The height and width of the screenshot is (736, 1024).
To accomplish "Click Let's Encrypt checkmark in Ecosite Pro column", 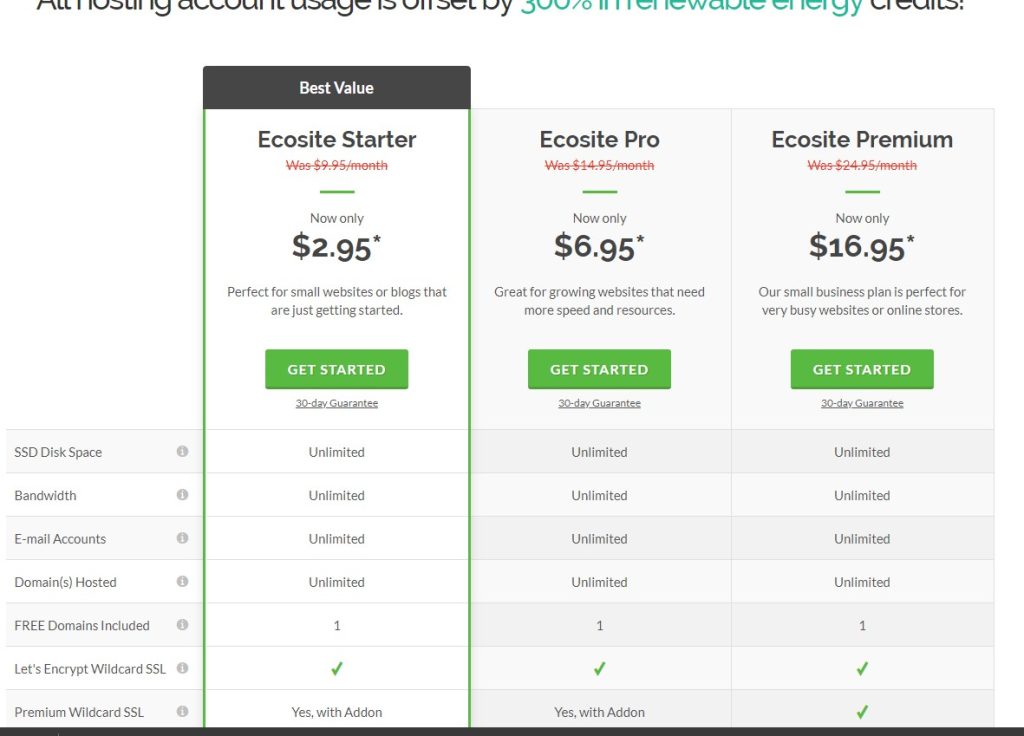I will [x=599, y=669].
